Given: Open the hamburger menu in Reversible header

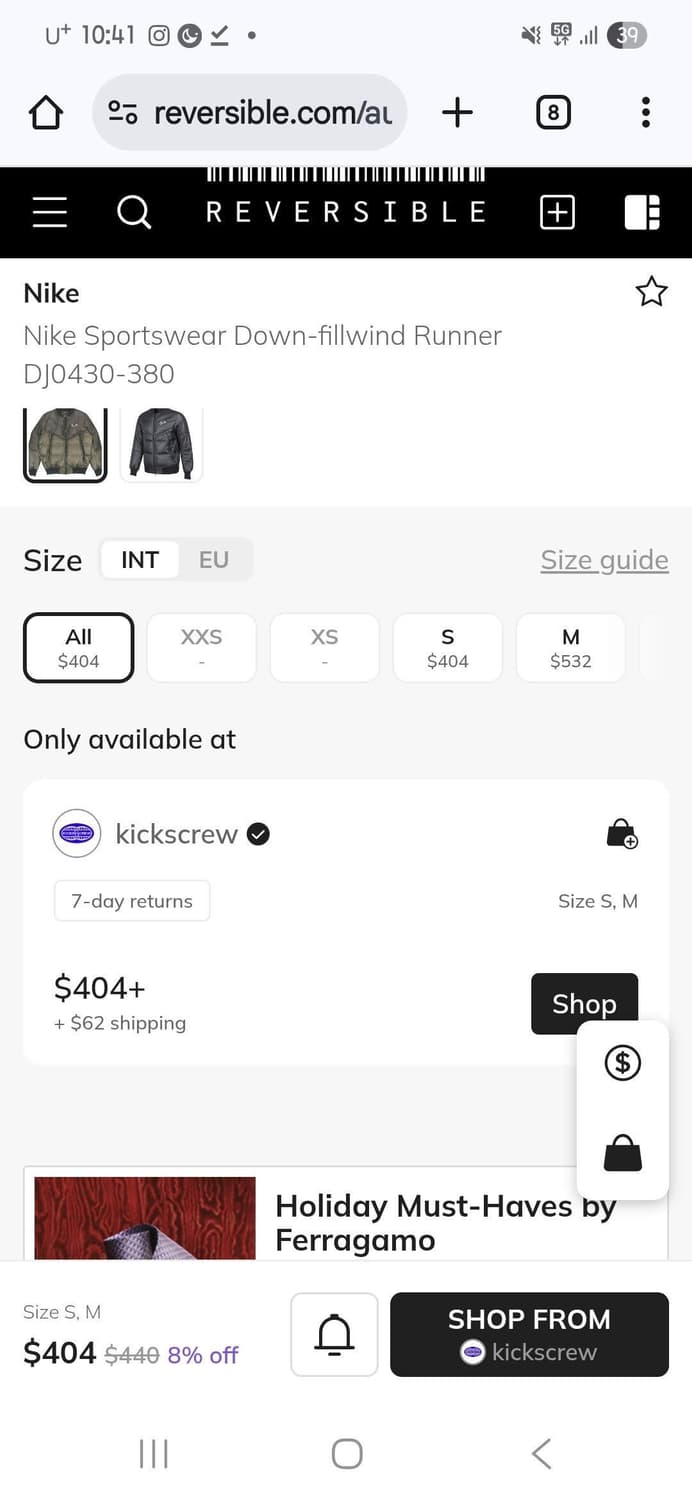Looking at the screenshot, I should coord(50,212).
